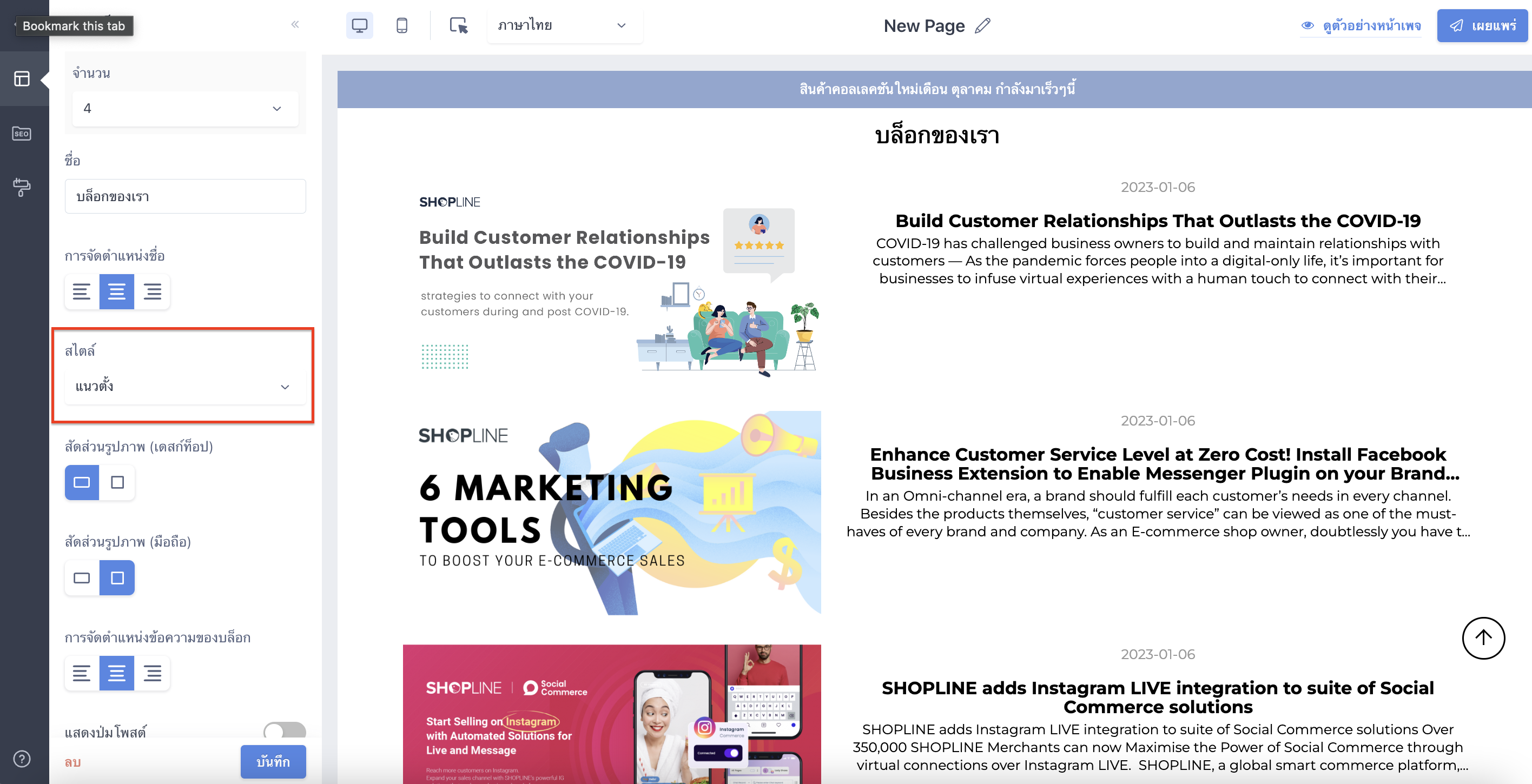Click the ชื่อ input field with บล็อกของเรา
This screenshot has width=1532, height=784.
[x=185, y=196]
